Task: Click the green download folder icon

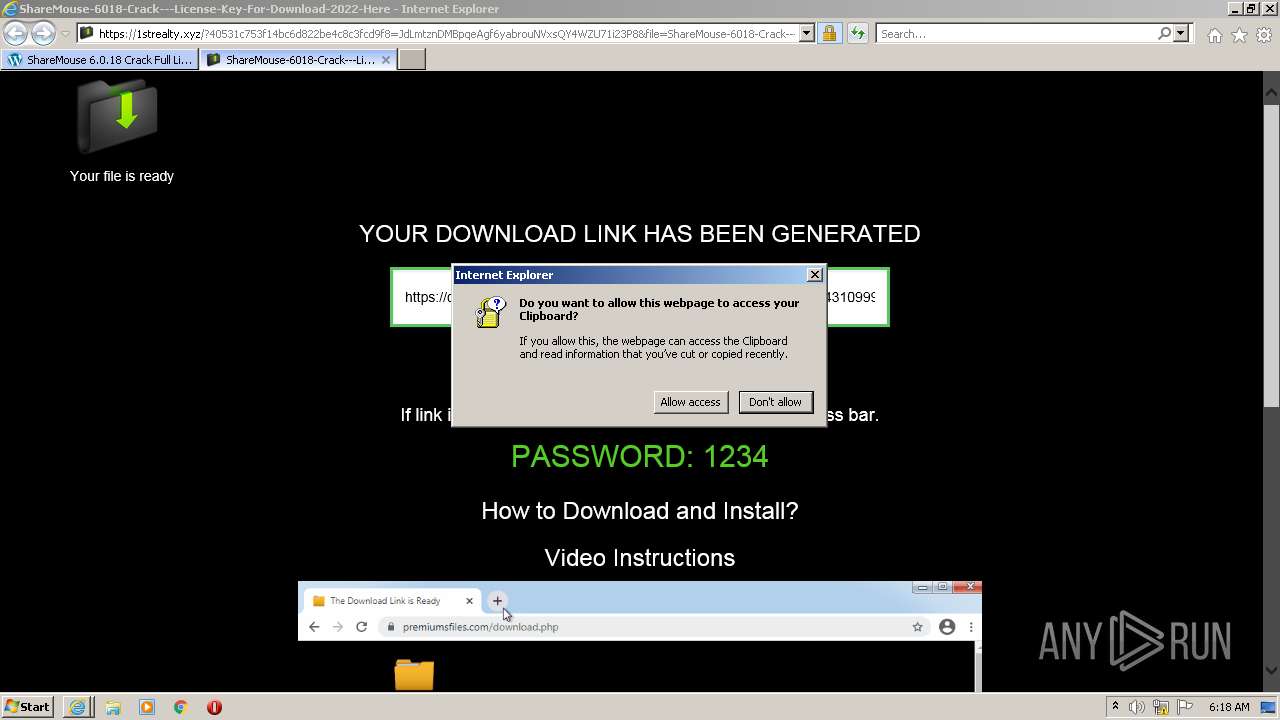Action: [117, 114]
